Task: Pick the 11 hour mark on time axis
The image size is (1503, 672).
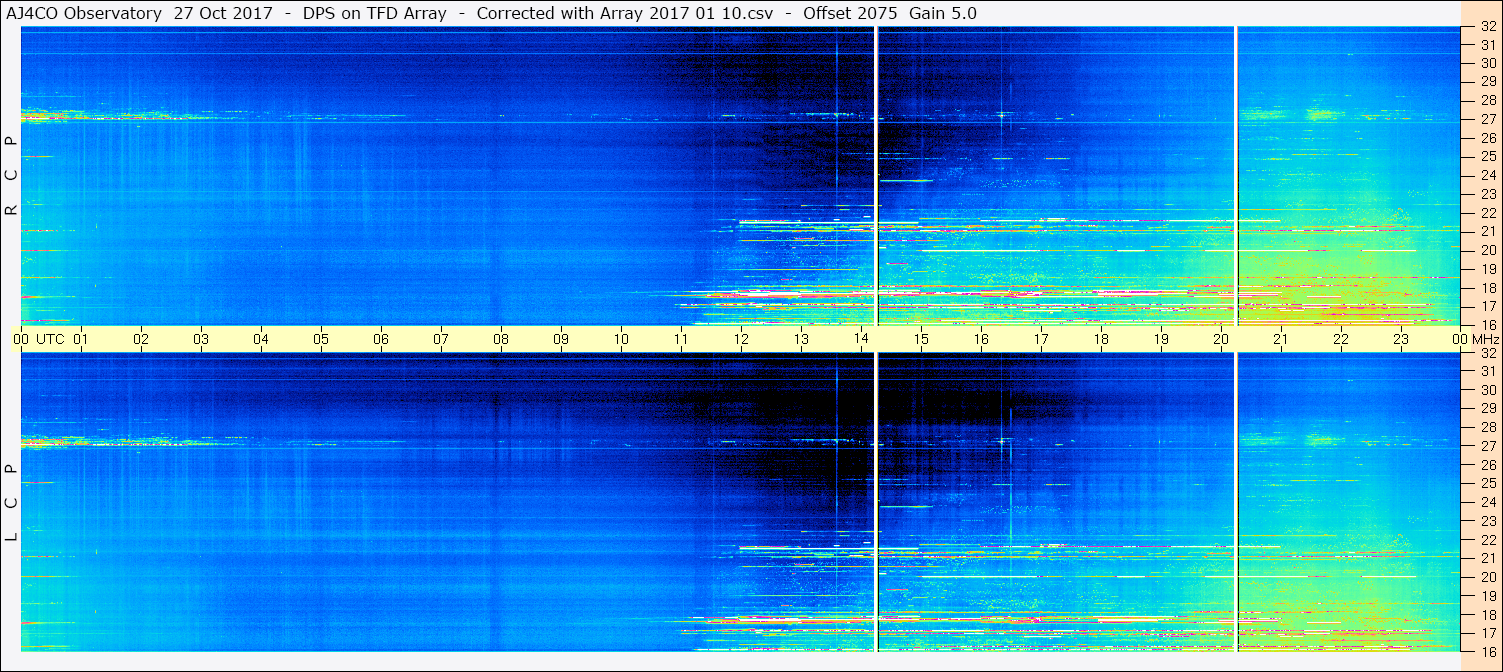Action: coord(681,339)
